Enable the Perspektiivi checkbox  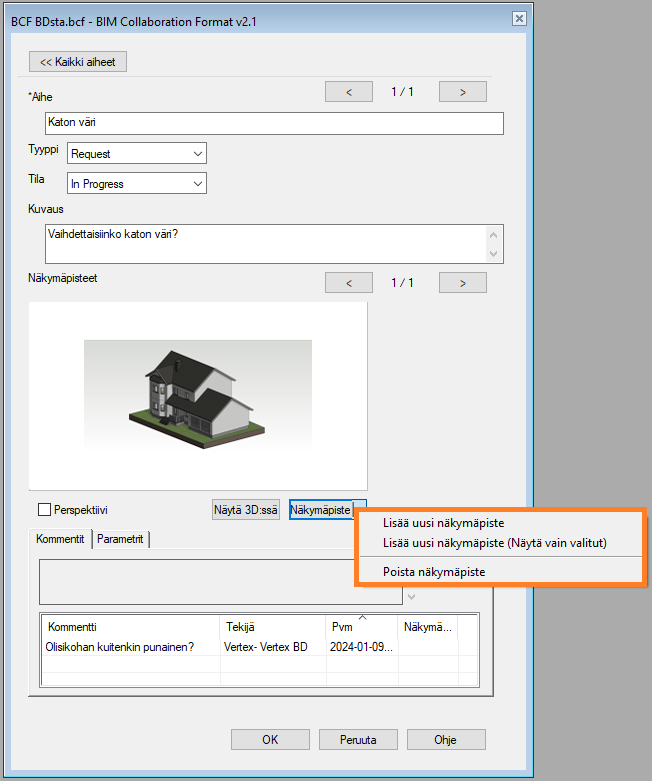(44, 510)
